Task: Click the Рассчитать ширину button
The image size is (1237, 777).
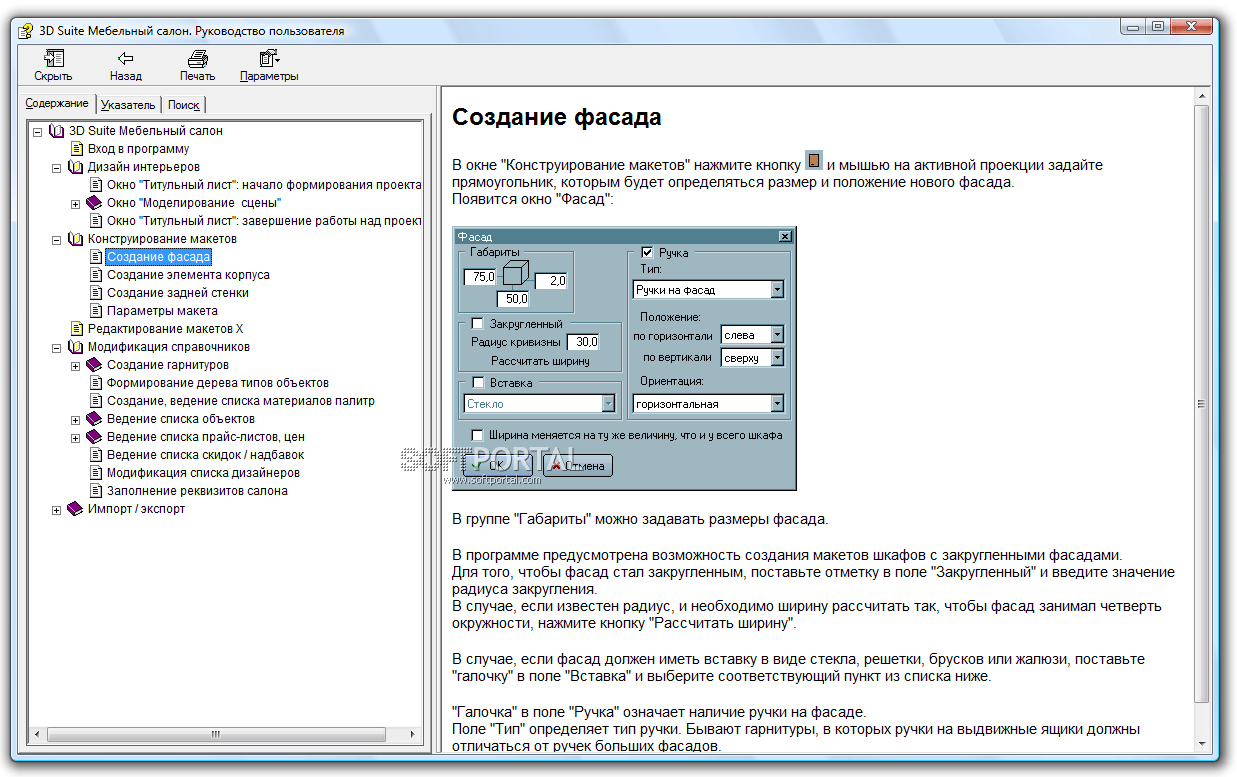Action: [540, 360]
